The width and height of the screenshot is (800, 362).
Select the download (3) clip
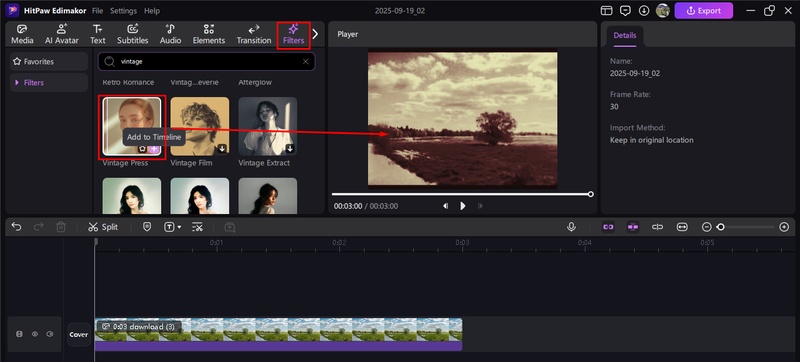278,334
